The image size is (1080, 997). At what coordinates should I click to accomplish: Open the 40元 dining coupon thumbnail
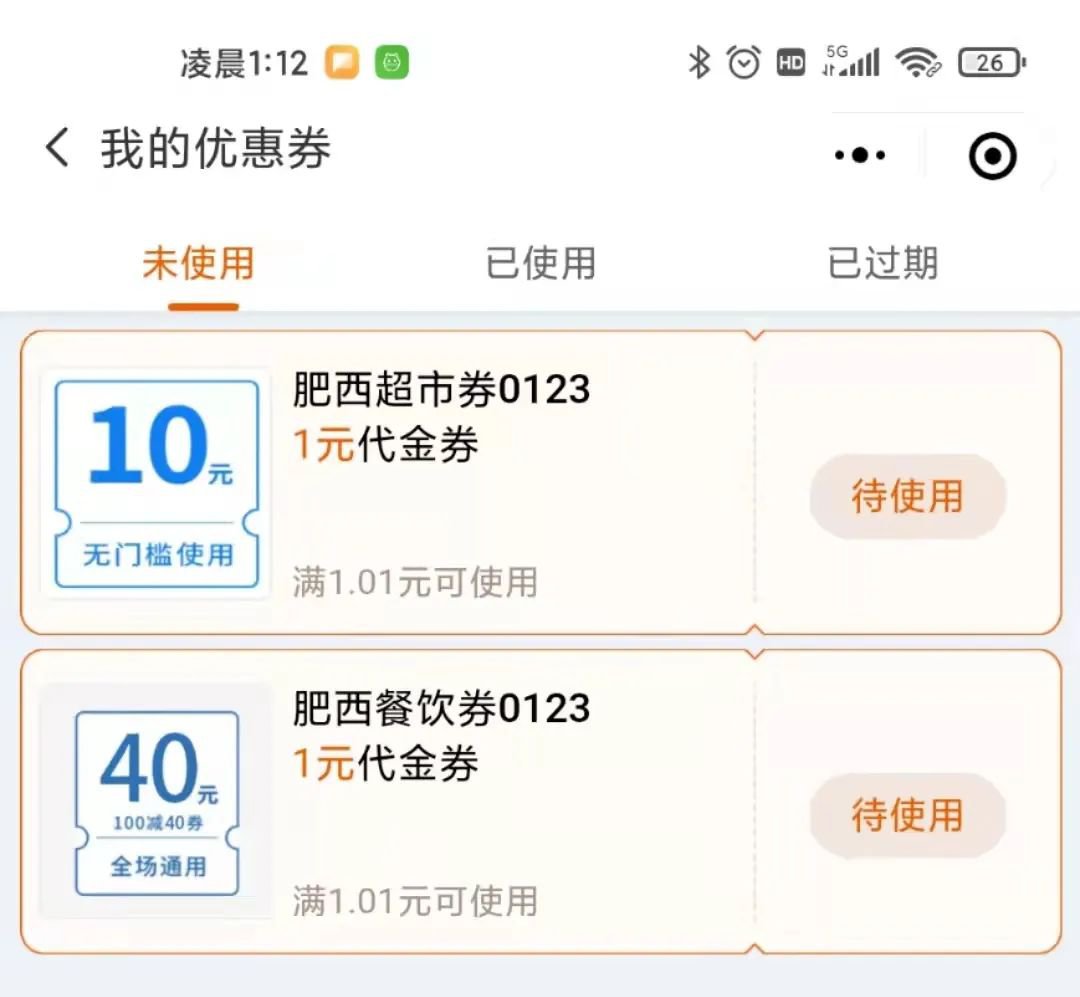tap(157, 802)
